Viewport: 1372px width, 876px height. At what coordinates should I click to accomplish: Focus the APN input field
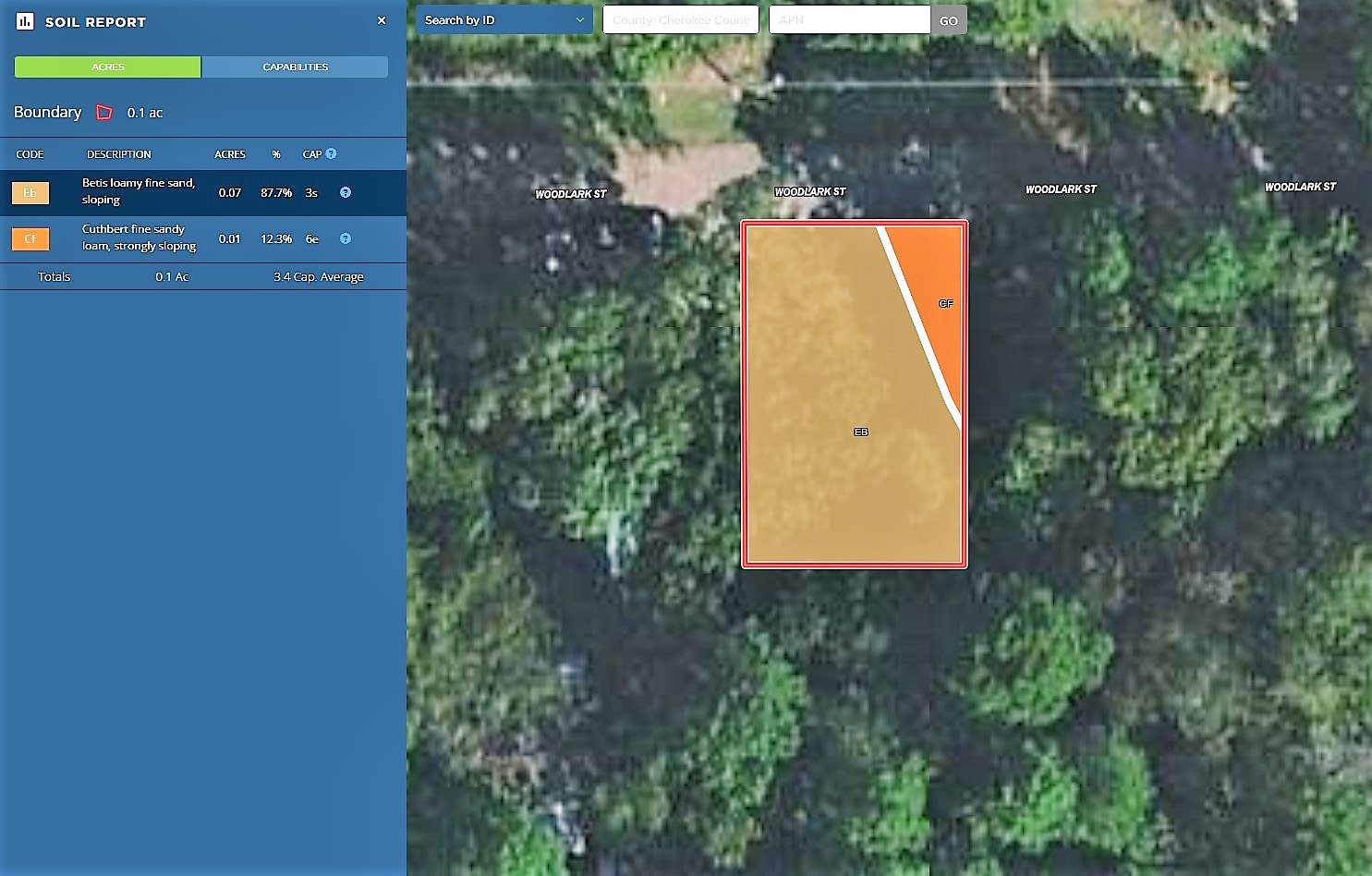point(849,20)
